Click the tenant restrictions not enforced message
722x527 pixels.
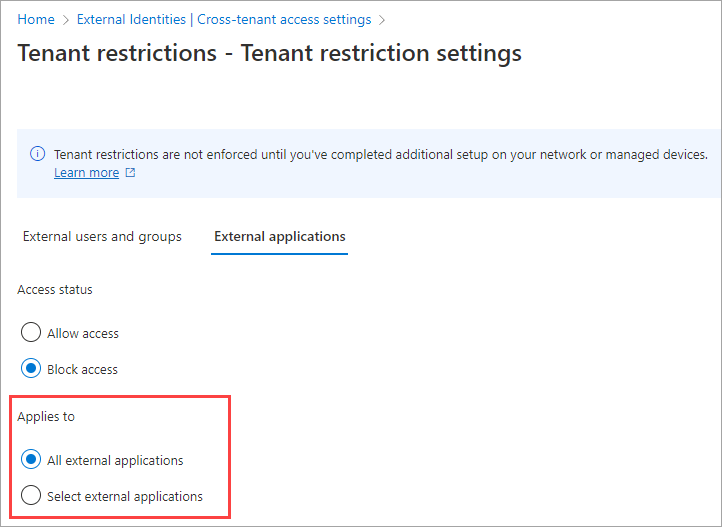point(380,155)
